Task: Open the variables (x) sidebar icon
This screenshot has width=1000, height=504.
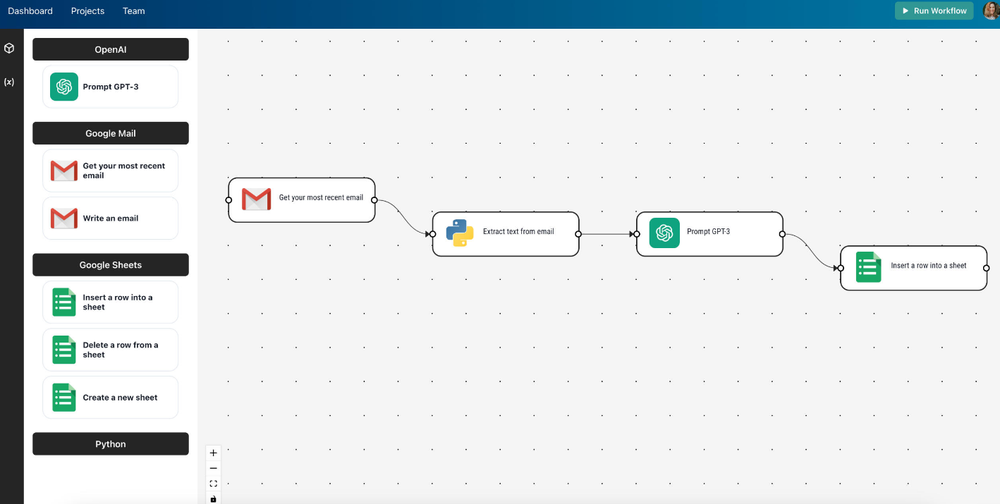Action: tap(9, 82)
